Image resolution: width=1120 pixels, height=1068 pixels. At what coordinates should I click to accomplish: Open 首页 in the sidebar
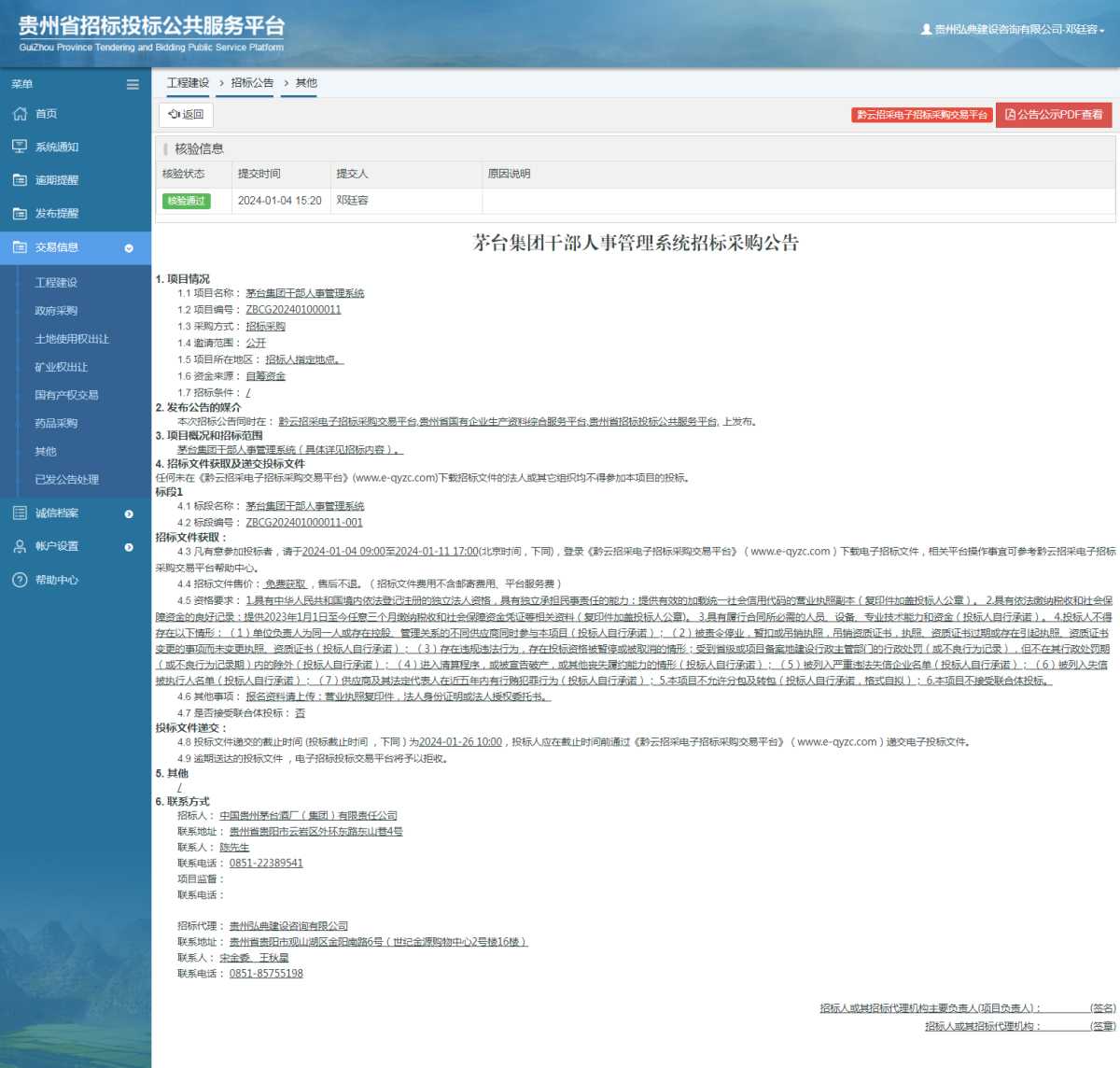click(47, 114)
